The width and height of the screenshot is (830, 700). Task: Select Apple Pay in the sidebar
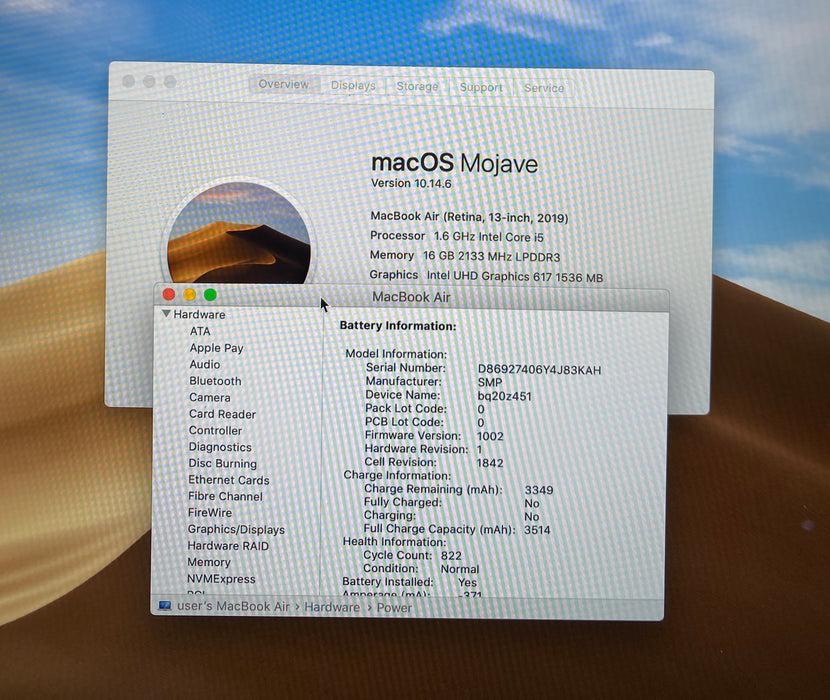[x=216, y=348]
